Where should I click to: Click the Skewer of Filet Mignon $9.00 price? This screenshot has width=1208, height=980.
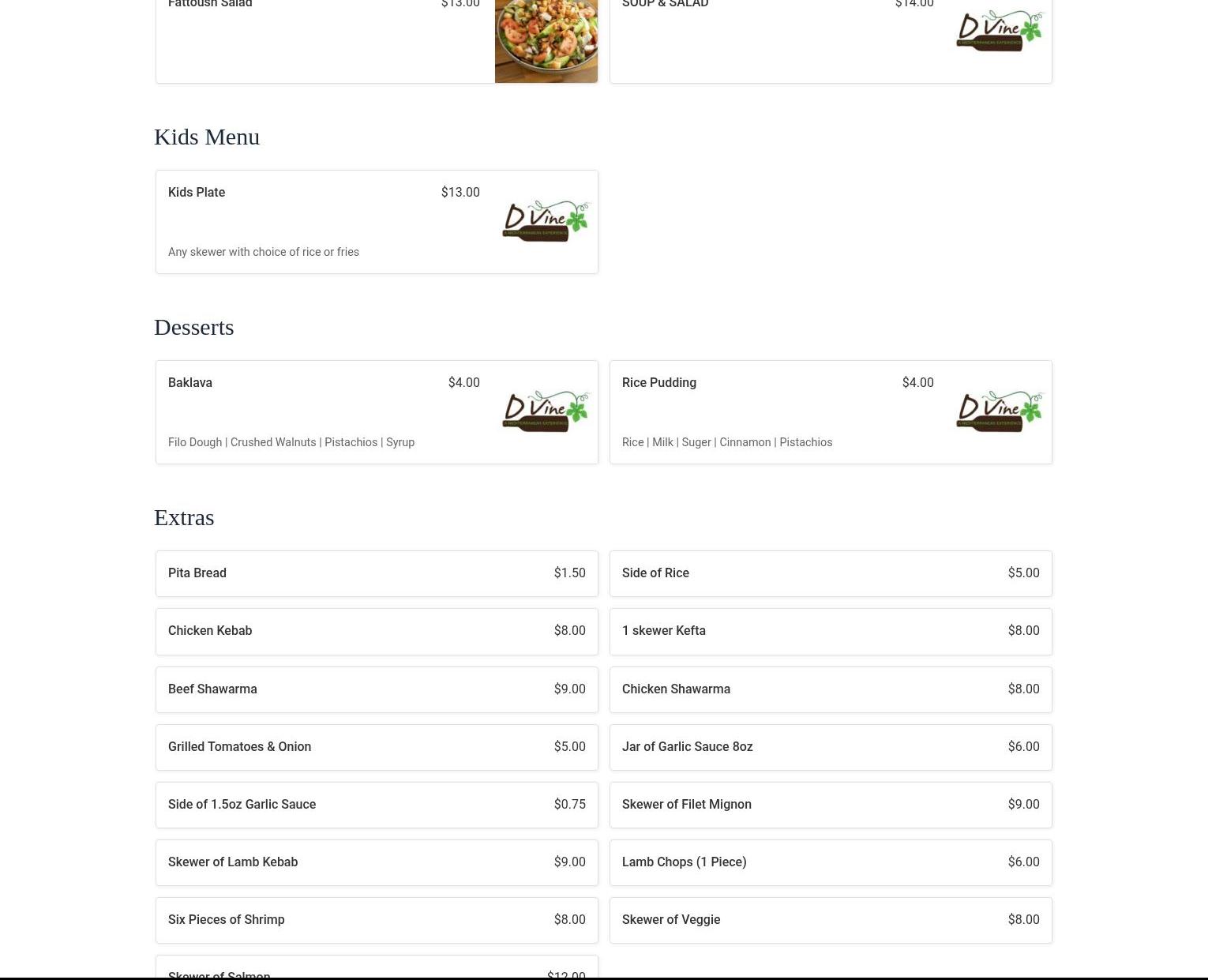[x=1024, y=804]
